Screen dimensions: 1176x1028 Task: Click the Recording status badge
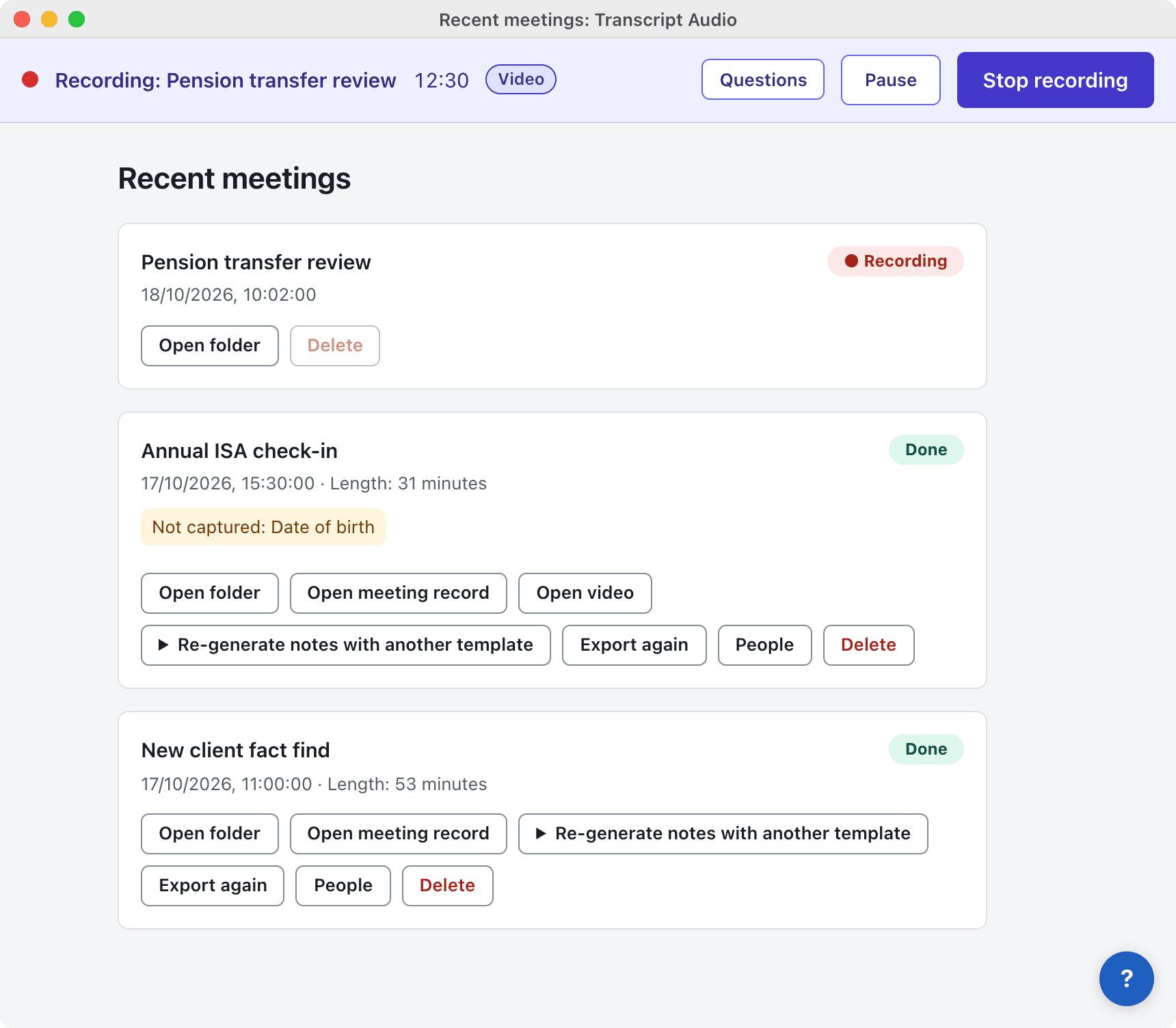896,261
